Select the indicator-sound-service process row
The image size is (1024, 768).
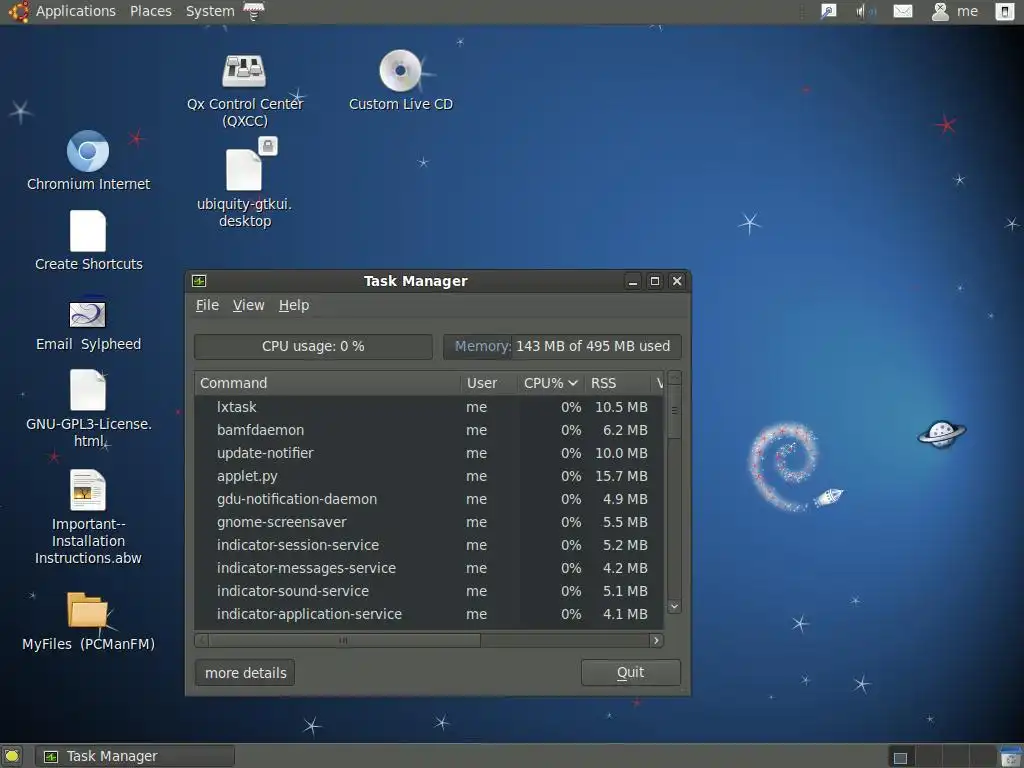coord(428,591)
